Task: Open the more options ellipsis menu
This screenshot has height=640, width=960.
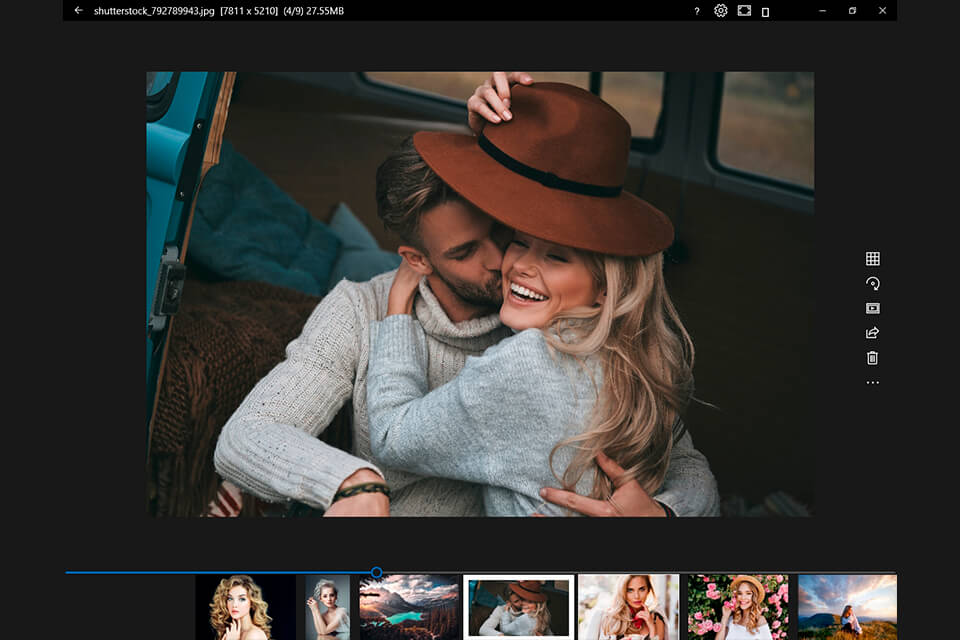Action: (872, 381)
